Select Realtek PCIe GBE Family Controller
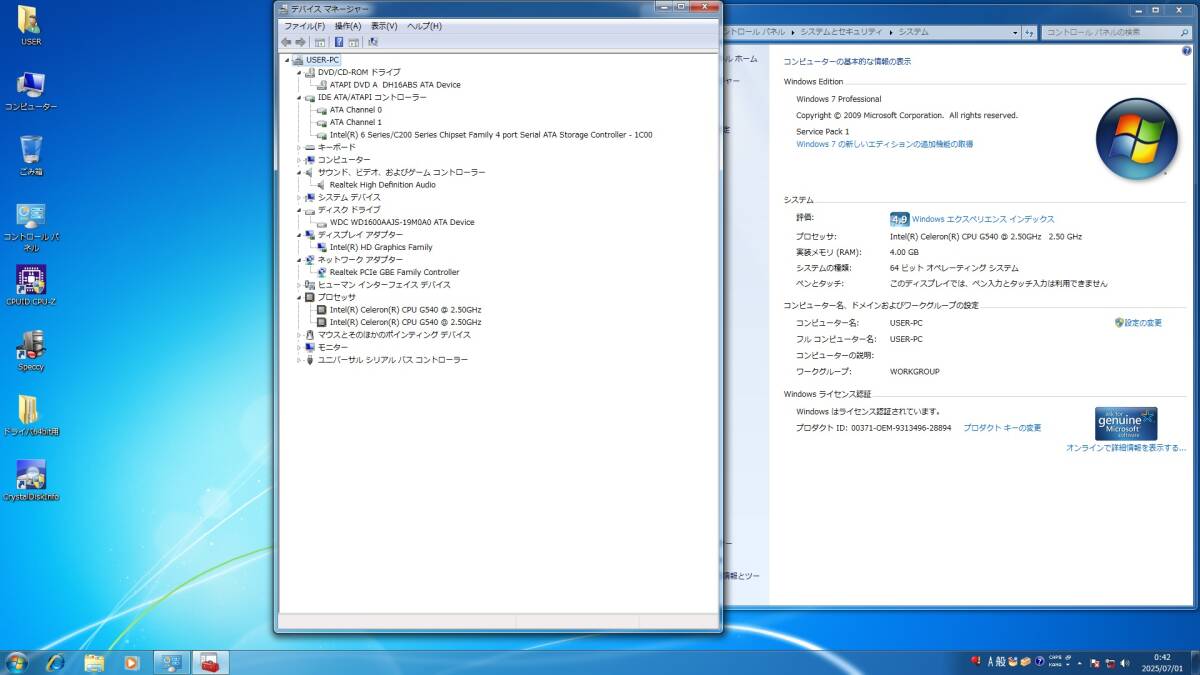Image resolution: width=1200 pixels, height=675 pixels. coord(394,272)
